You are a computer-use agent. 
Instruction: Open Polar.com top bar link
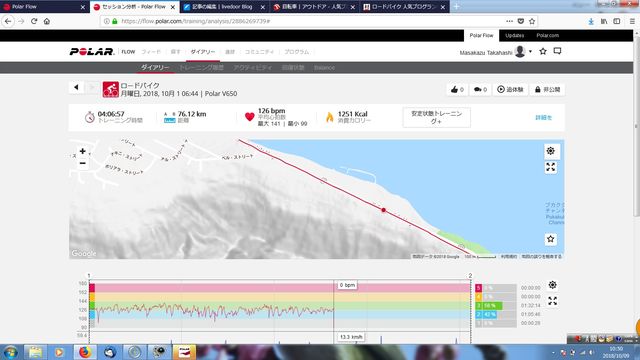pos(547,36)
